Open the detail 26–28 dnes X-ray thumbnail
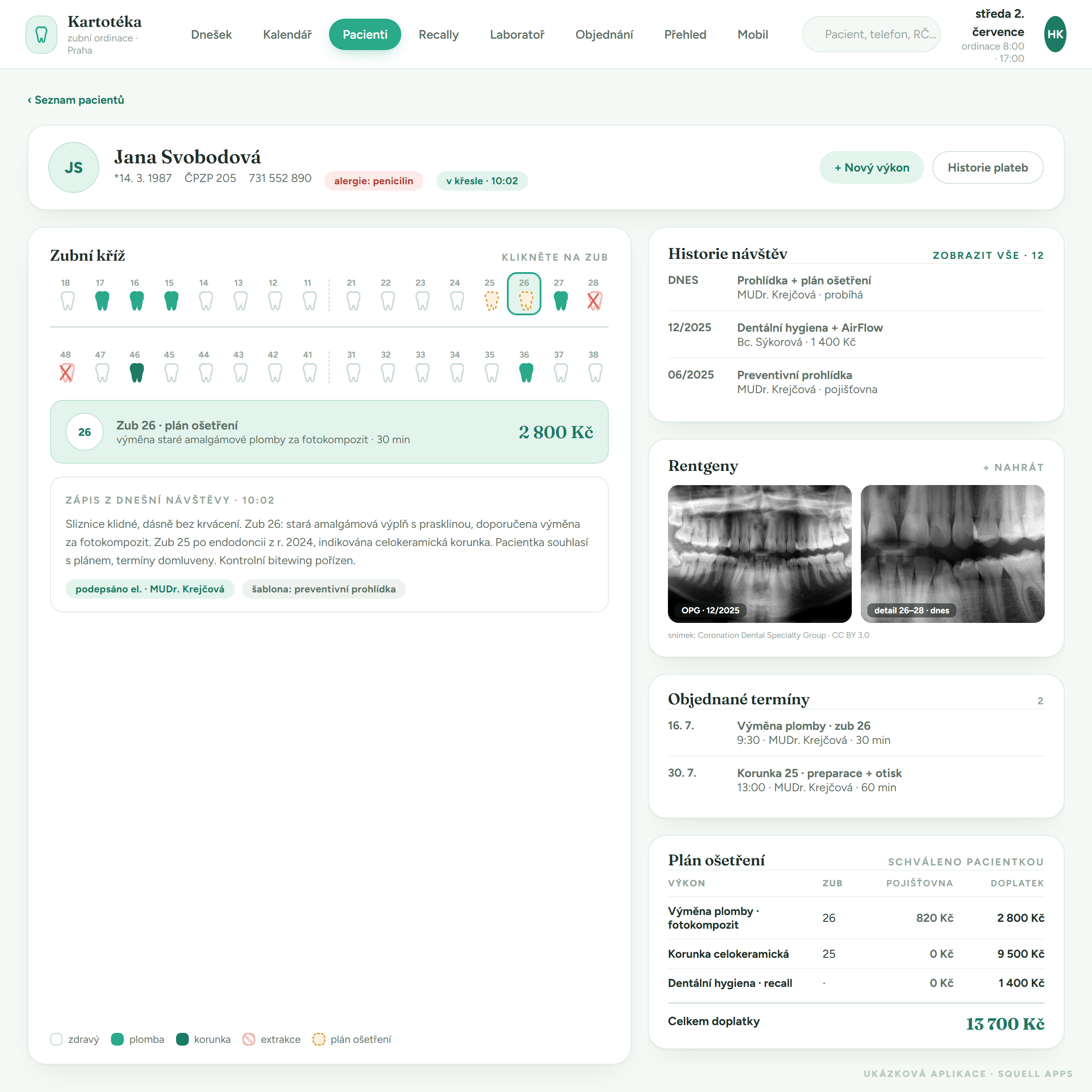Screen dimensions: 1092x1092 [x=952, y=553]
